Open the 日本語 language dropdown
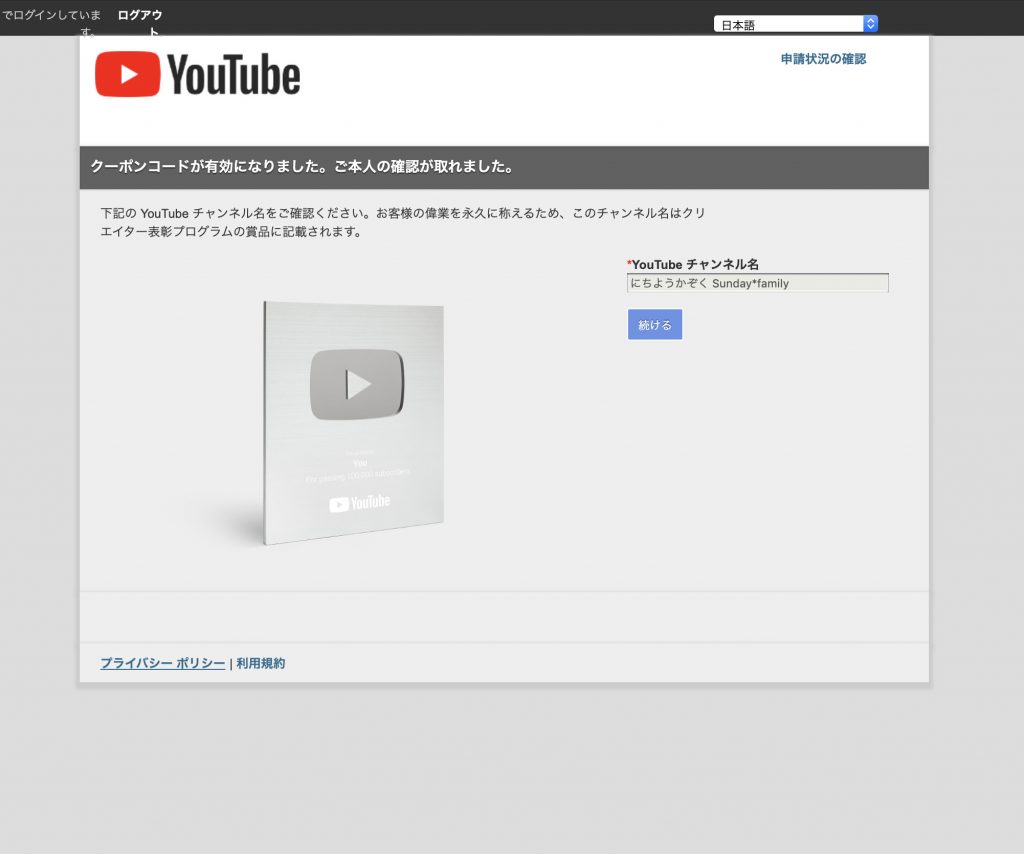 click(795, 24)
